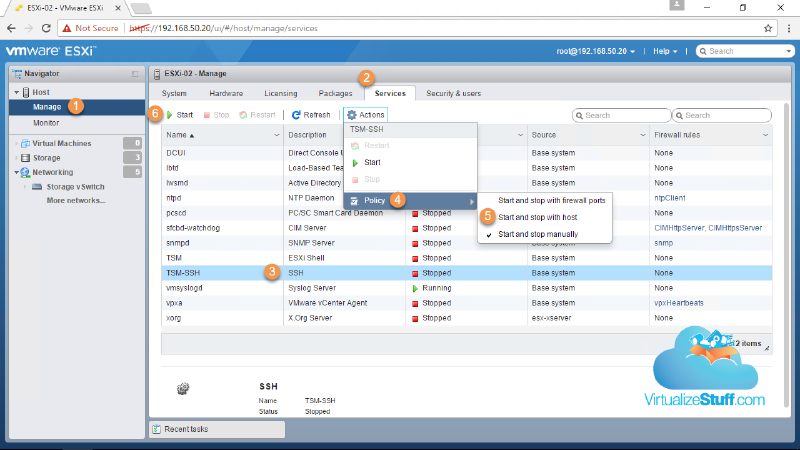Click the ntpClient firewall rule link
800x450 pixels.
point(669,198)
